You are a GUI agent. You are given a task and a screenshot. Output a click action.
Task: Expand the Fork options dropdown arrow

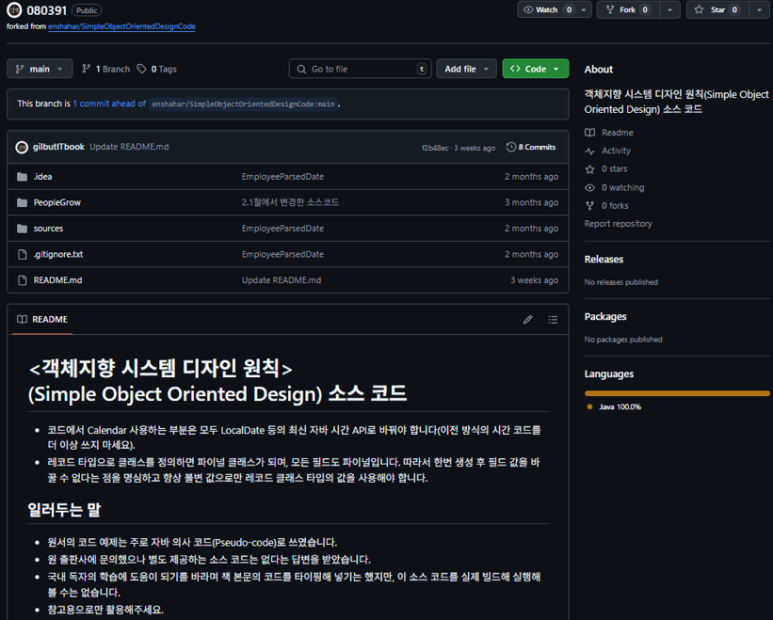670,10
